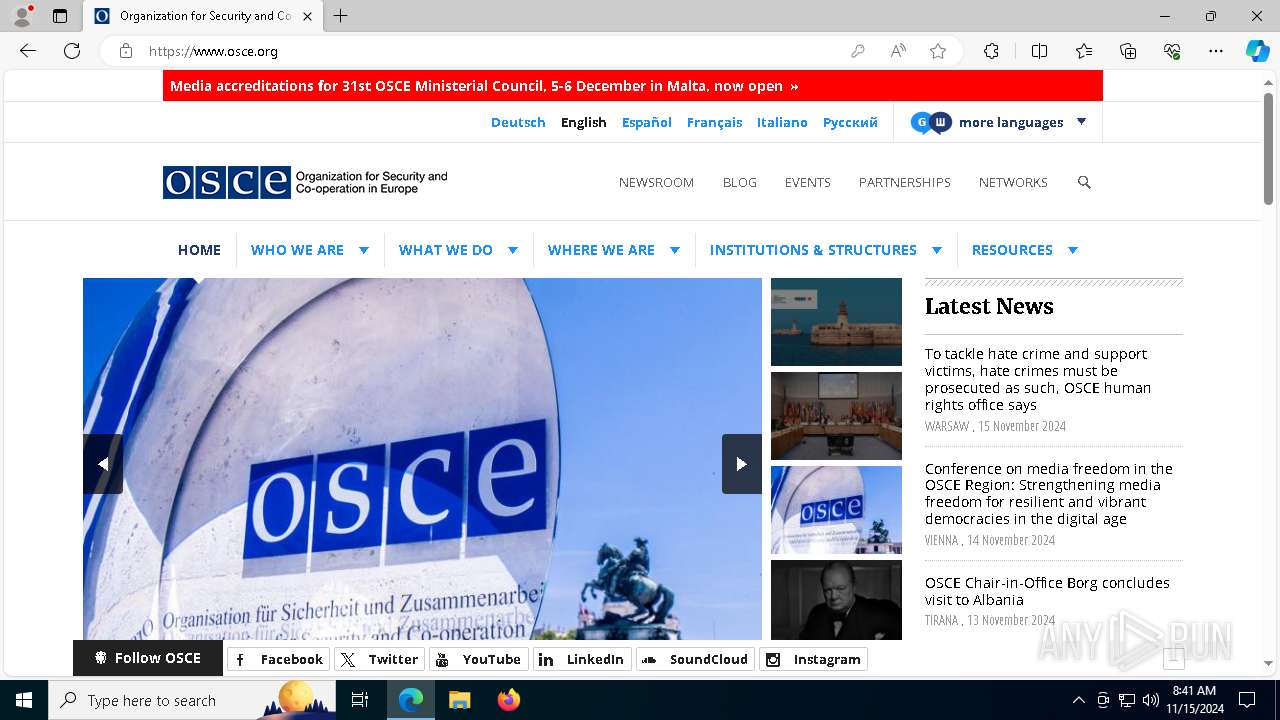Open the EVENTS menu link
Image resolution: width=1280 pixels, height=720 pixels.
(808, 182)
